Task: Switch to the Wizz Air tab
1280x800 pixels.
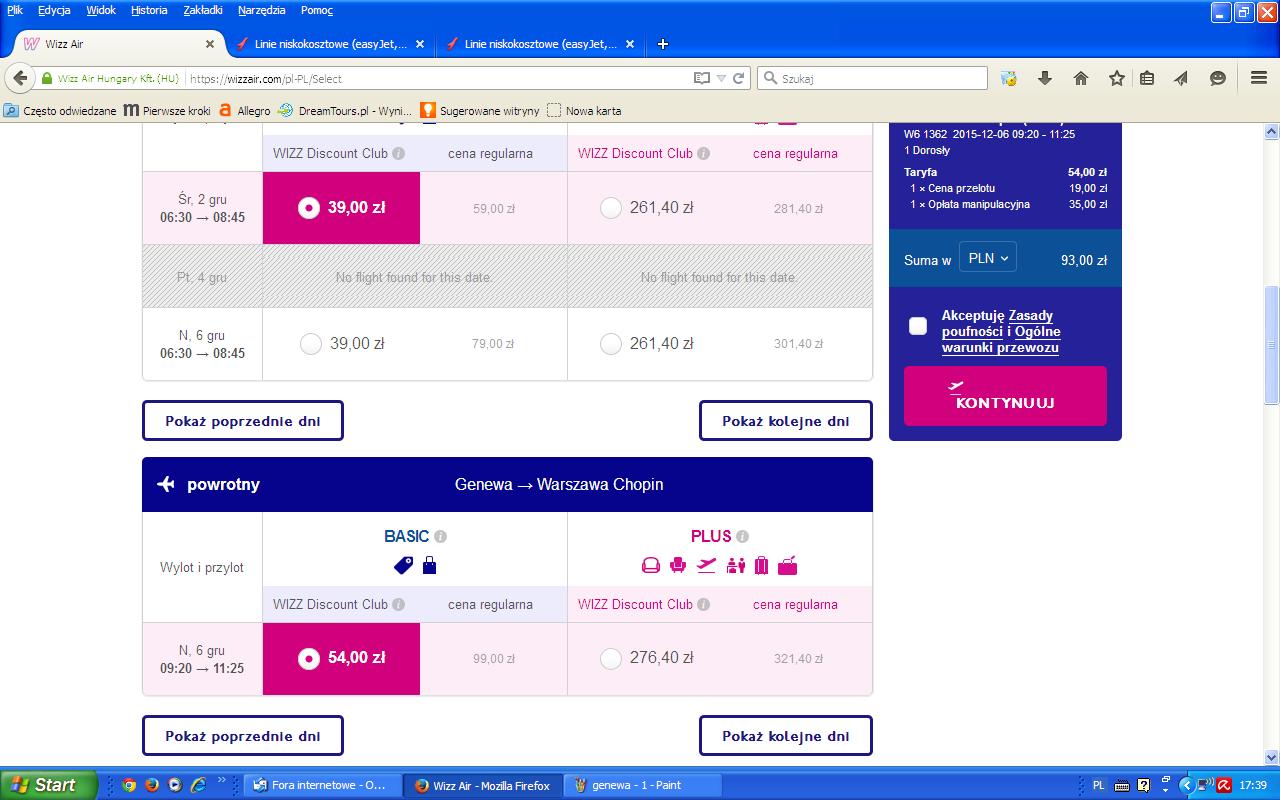Action: pyautogui.click(x=118, y=44)
